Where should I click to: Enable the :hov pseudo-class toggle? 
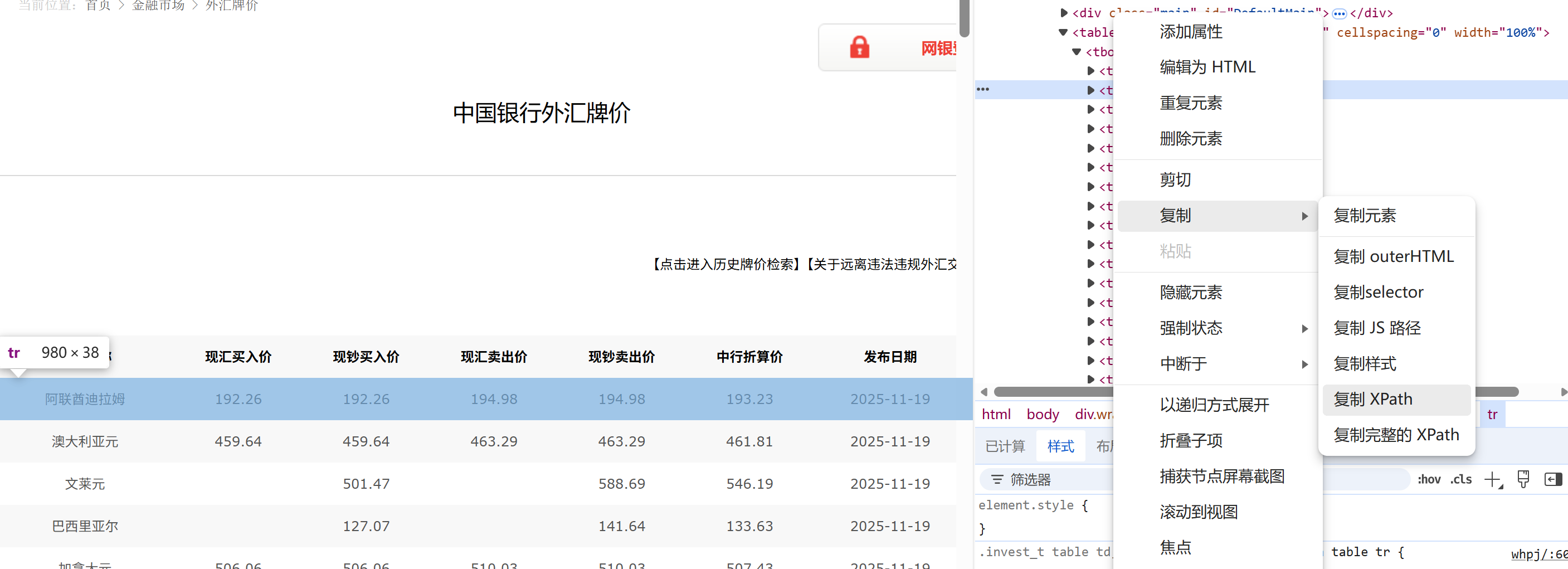[1429, 479]
